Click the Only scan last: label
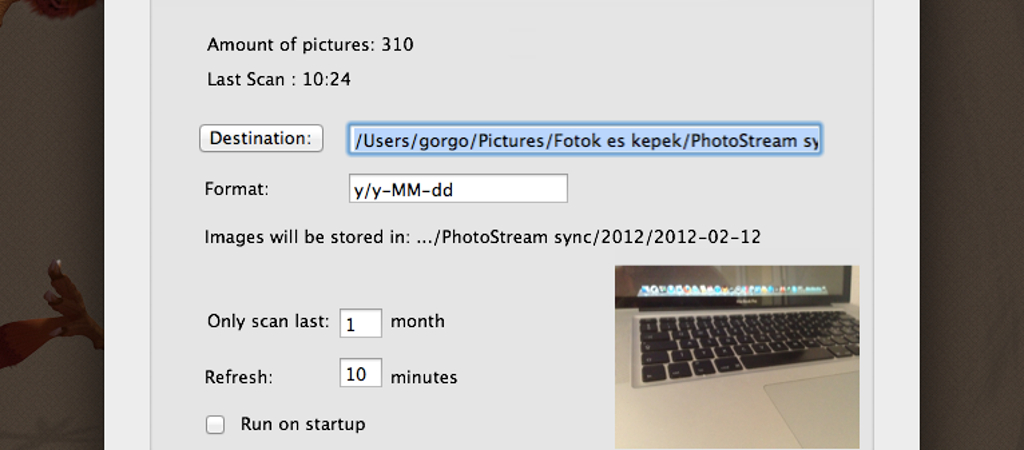1024x450 pixels. coord(268,321)
